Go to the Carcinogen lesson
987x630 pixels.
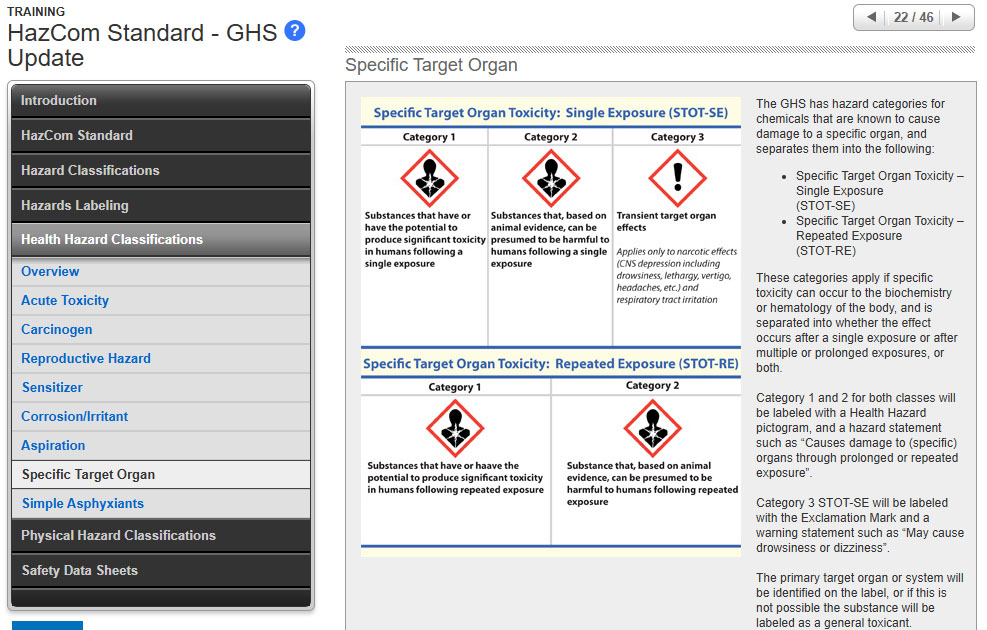pos(57,330)
